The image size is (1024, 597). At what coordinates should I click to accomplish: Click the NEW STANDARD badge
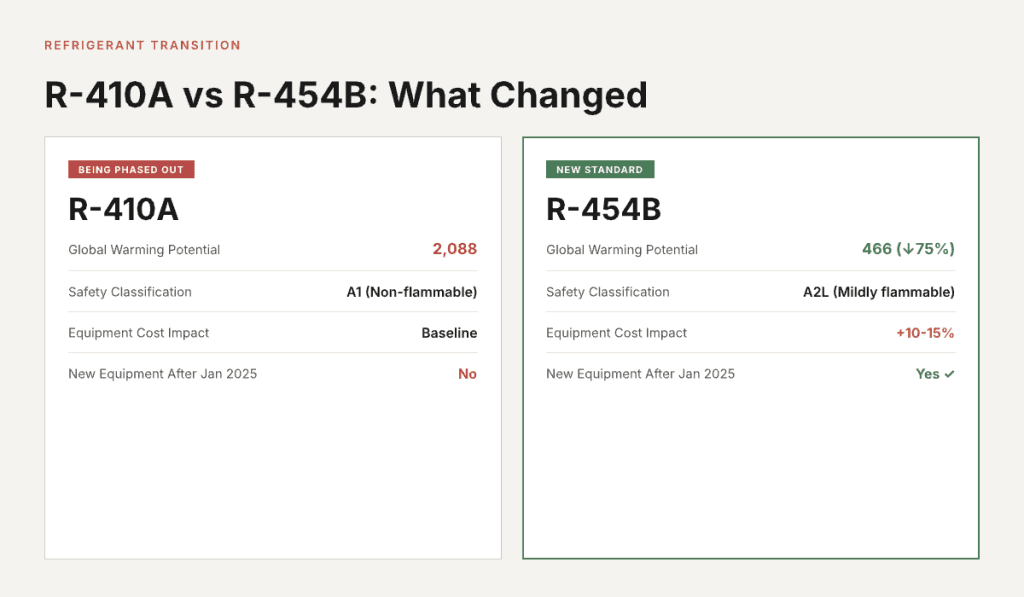(601, 169)
